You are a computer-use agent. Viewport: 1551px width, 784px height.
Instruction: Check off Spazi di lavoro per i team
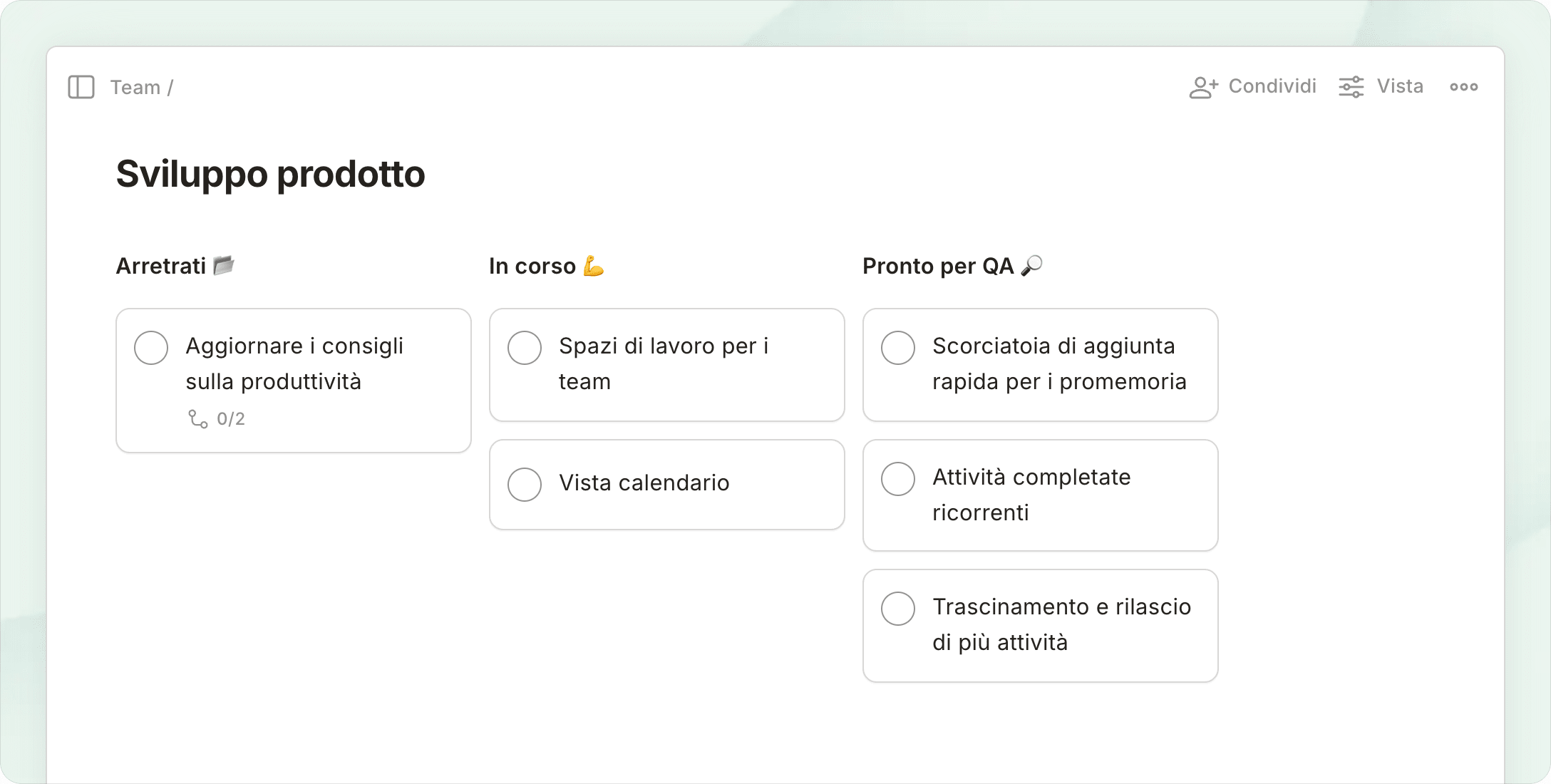click(525, 348)
